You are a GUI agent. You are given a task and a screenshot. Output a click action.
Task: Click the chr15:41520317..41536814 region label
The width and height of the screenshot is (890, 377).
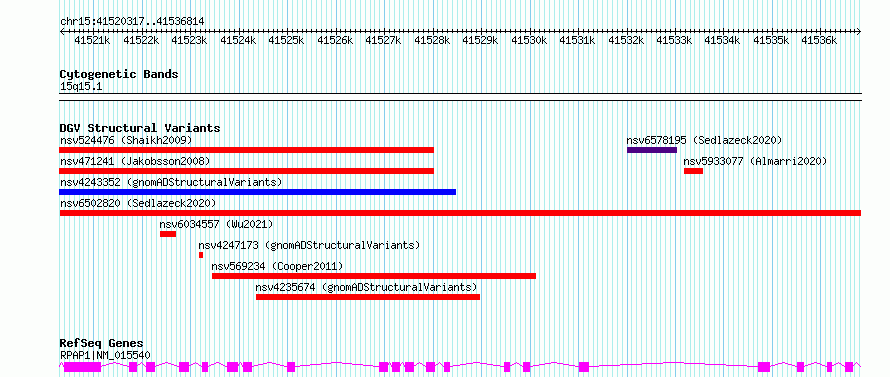click(132, 22)
